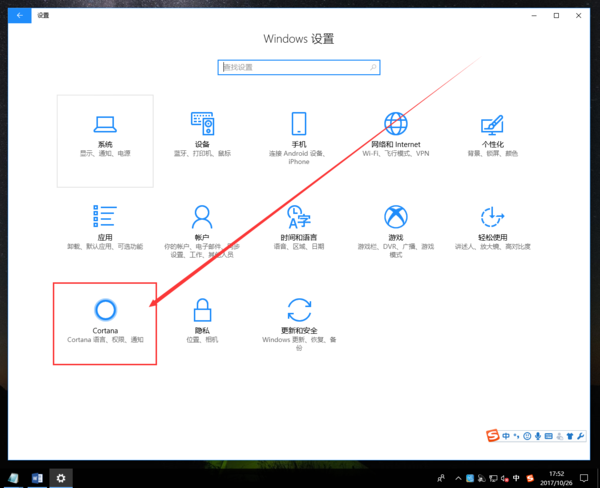
Task: Click the muted volume tray icon
Action: tap(505, 478)
